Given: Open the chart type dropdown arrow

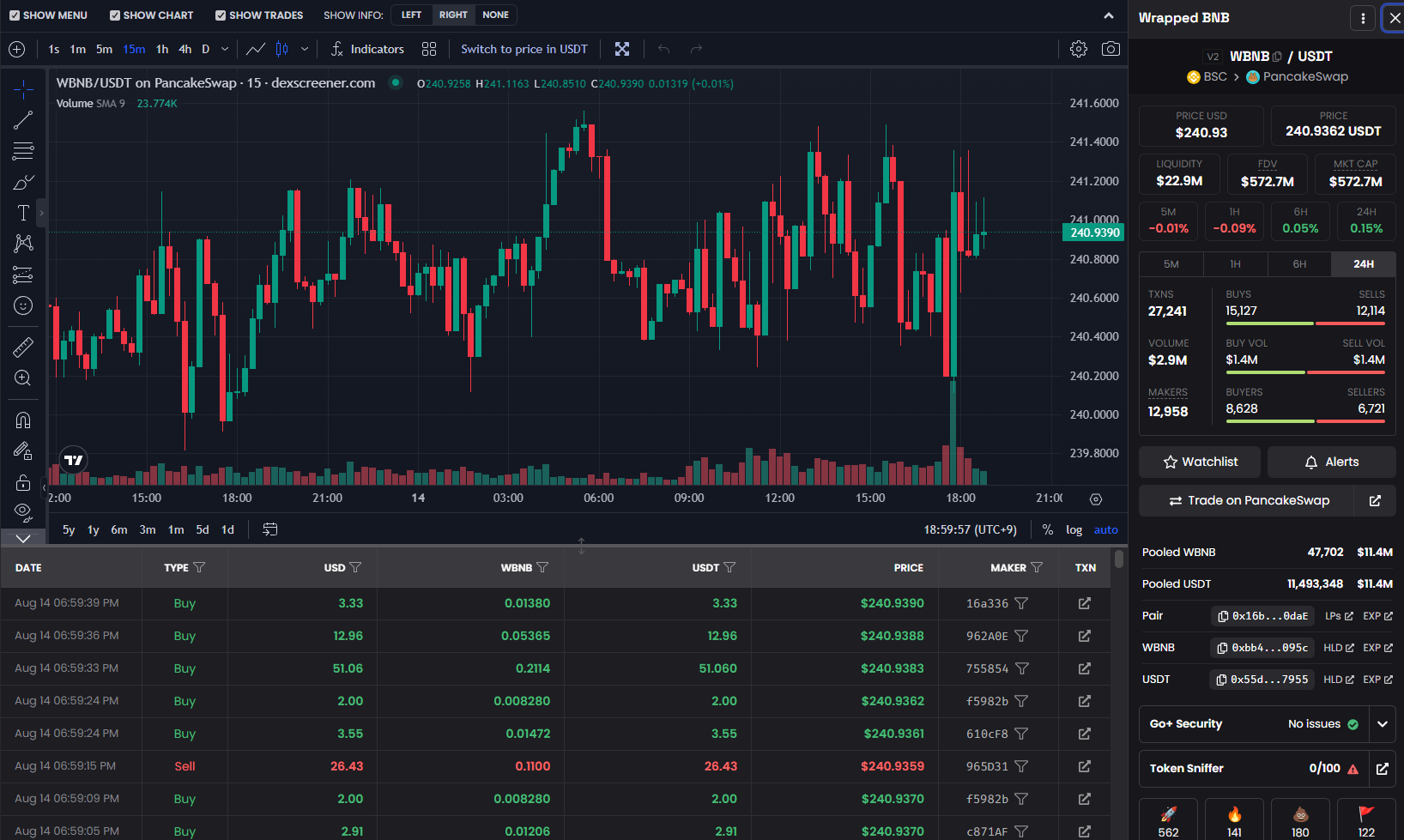Looking at the screenshot, I should click(x=305, y=49).
